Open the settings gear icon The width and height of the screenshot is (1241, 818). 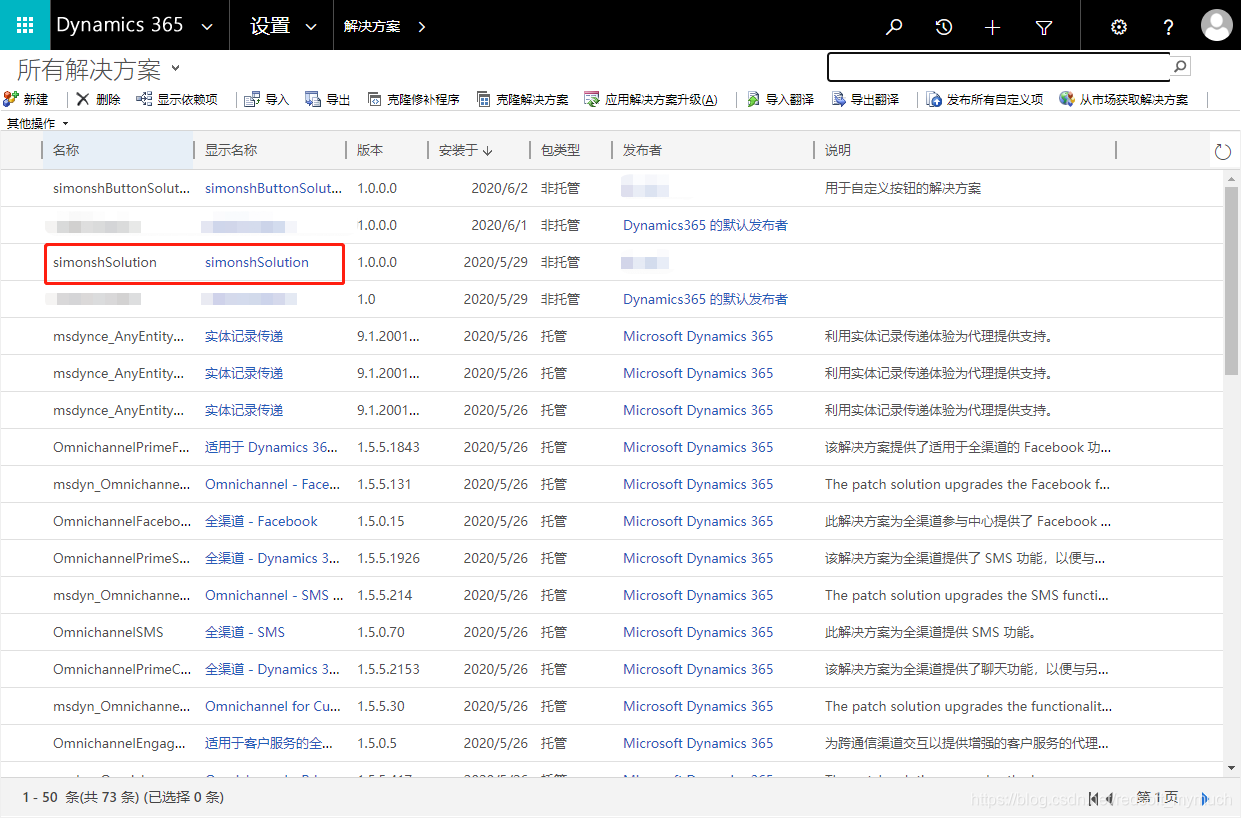click(x=1119, y=27)
